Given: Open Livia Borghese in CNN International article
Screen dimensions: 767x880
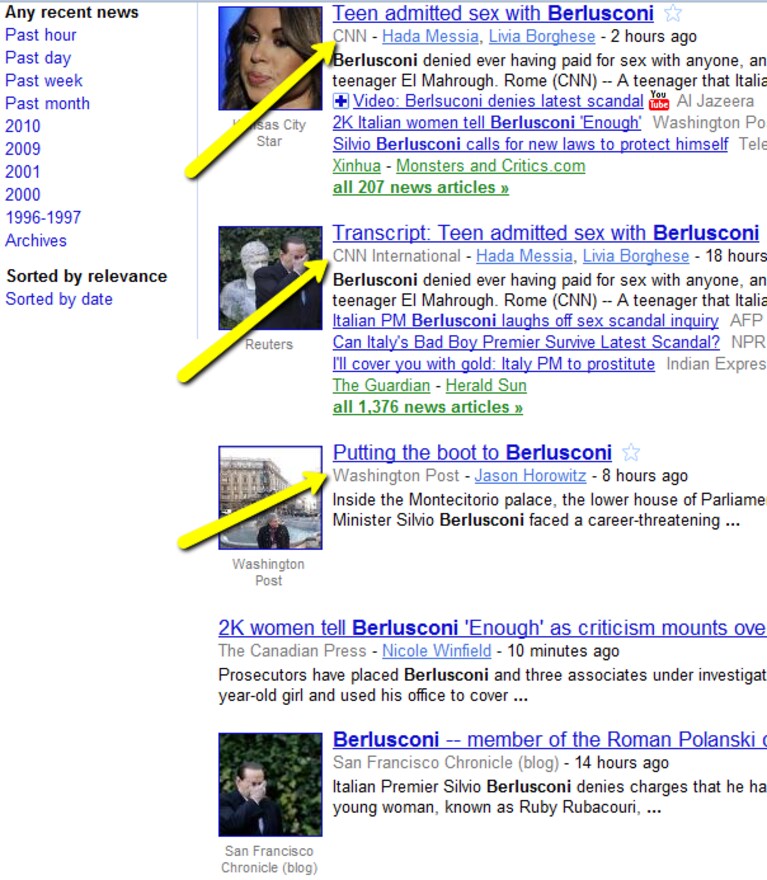Looking at the screenshot, I should 636,256.
